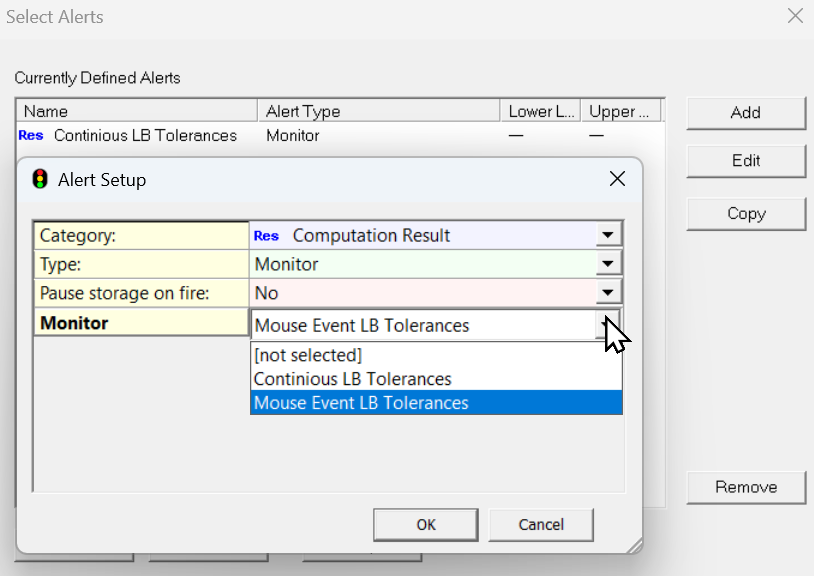The width and height of the screenshot is (814, 576).
Task: Click the Res icon beside Continious LB Tolerances row
Action: pos(31,135)
